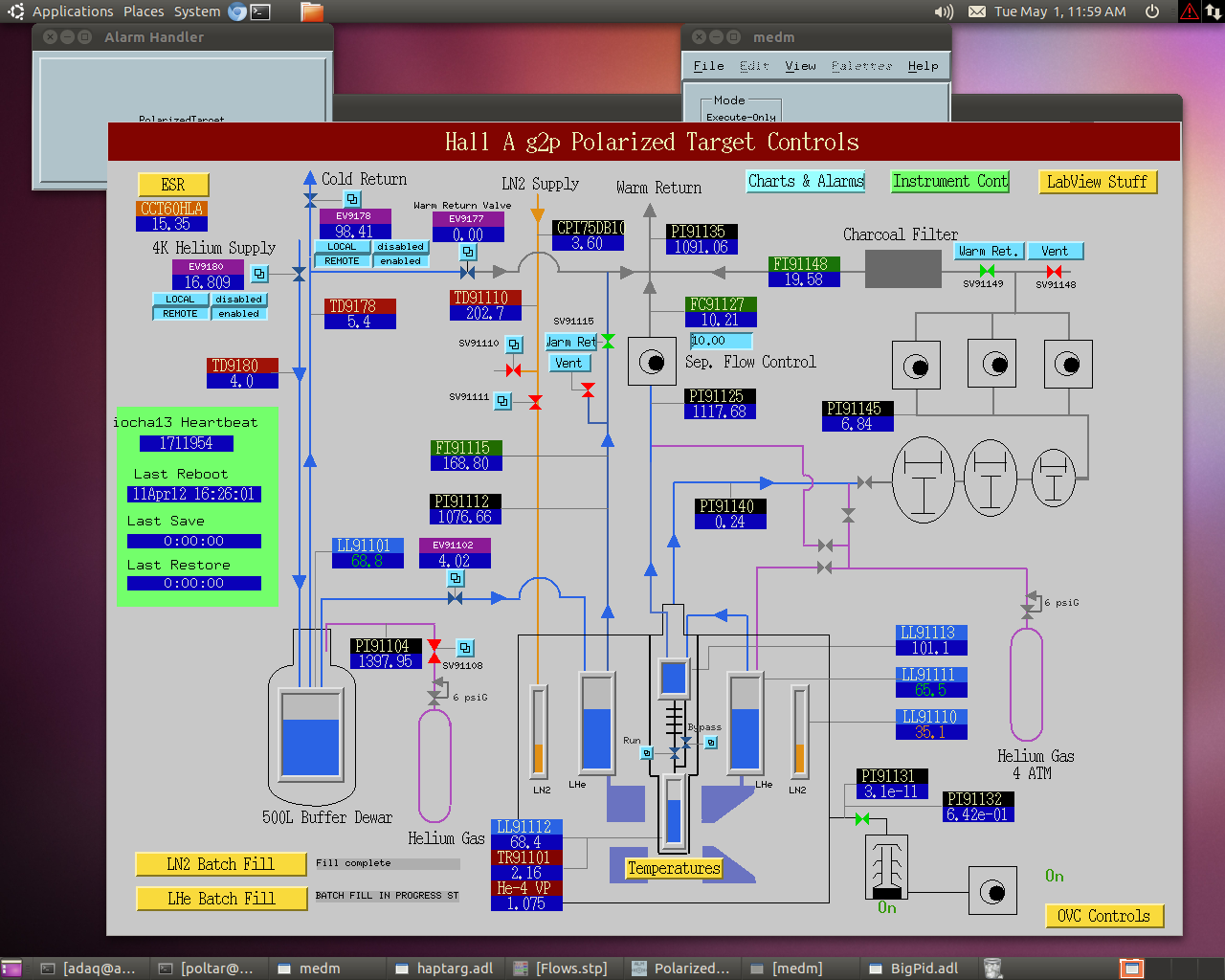Open the Help menu in medm window
1225x980 pixels.
pos(923,66)
